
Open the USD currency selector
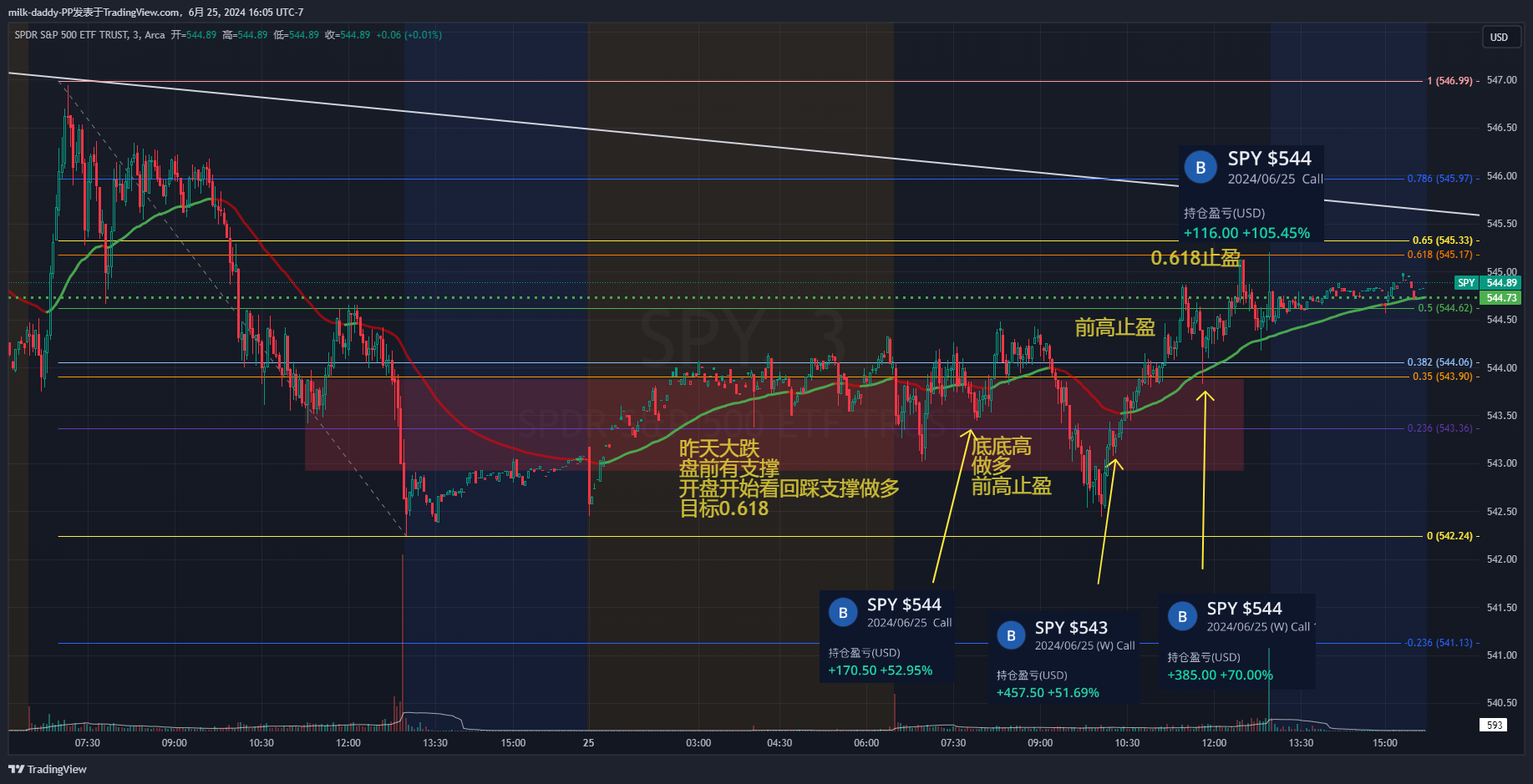click(x=1499, y=38)
